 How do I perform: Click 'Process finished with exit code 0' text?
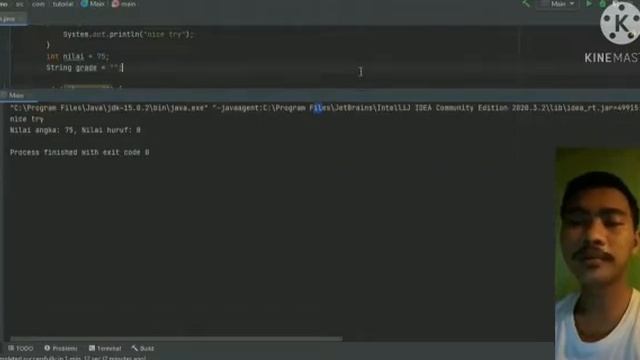[80, 152]
